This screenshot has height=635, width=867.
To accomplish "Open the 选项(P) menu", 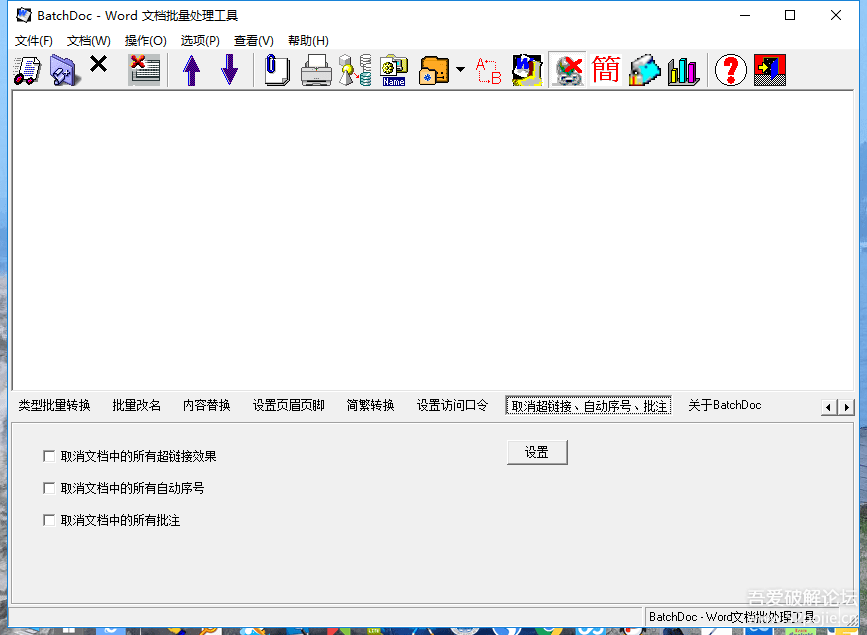I will coord(200,40).
